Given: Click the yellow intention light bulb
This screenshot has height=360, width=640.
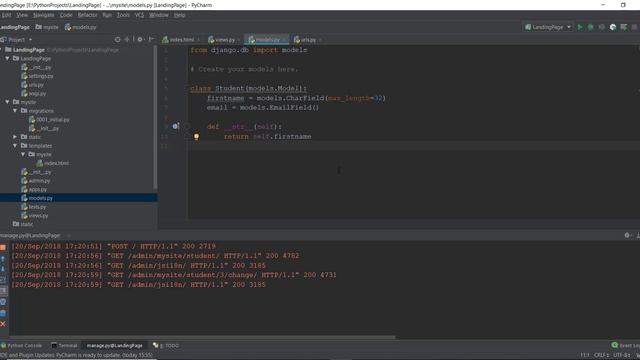Looking at the screenshot, I should click(x=196, y=137).
